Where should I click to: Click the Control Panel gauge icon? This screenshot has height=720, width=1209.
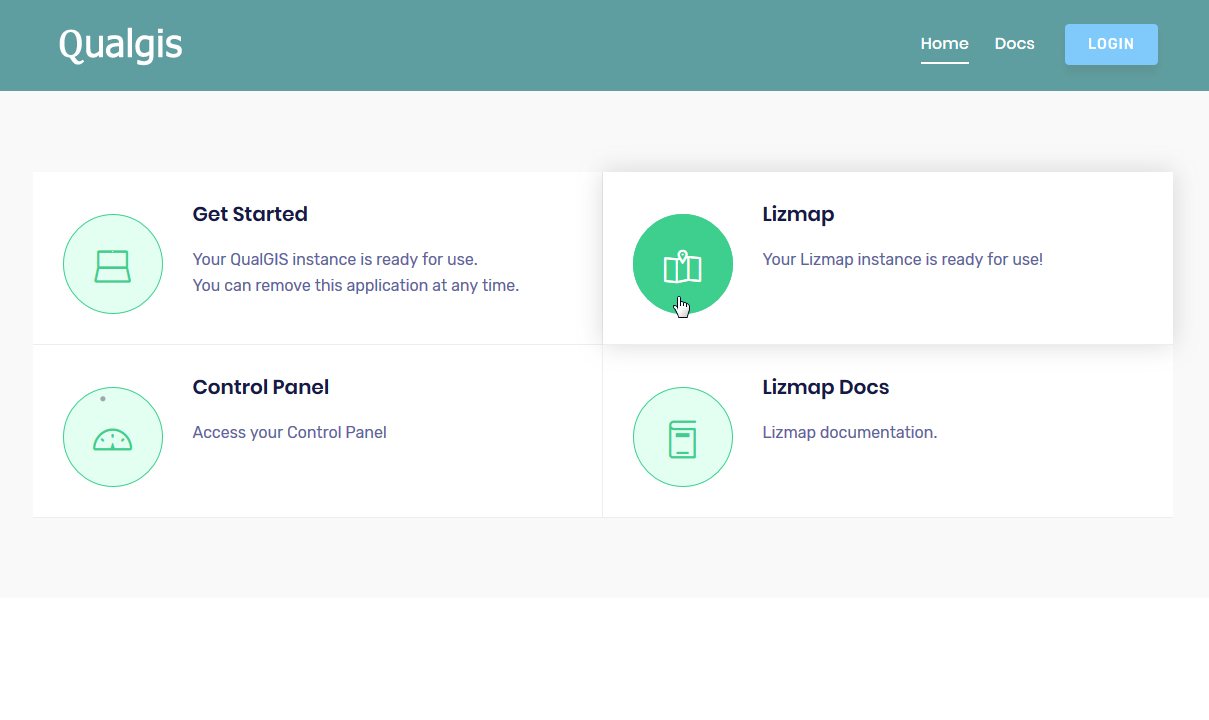point(113,437)
